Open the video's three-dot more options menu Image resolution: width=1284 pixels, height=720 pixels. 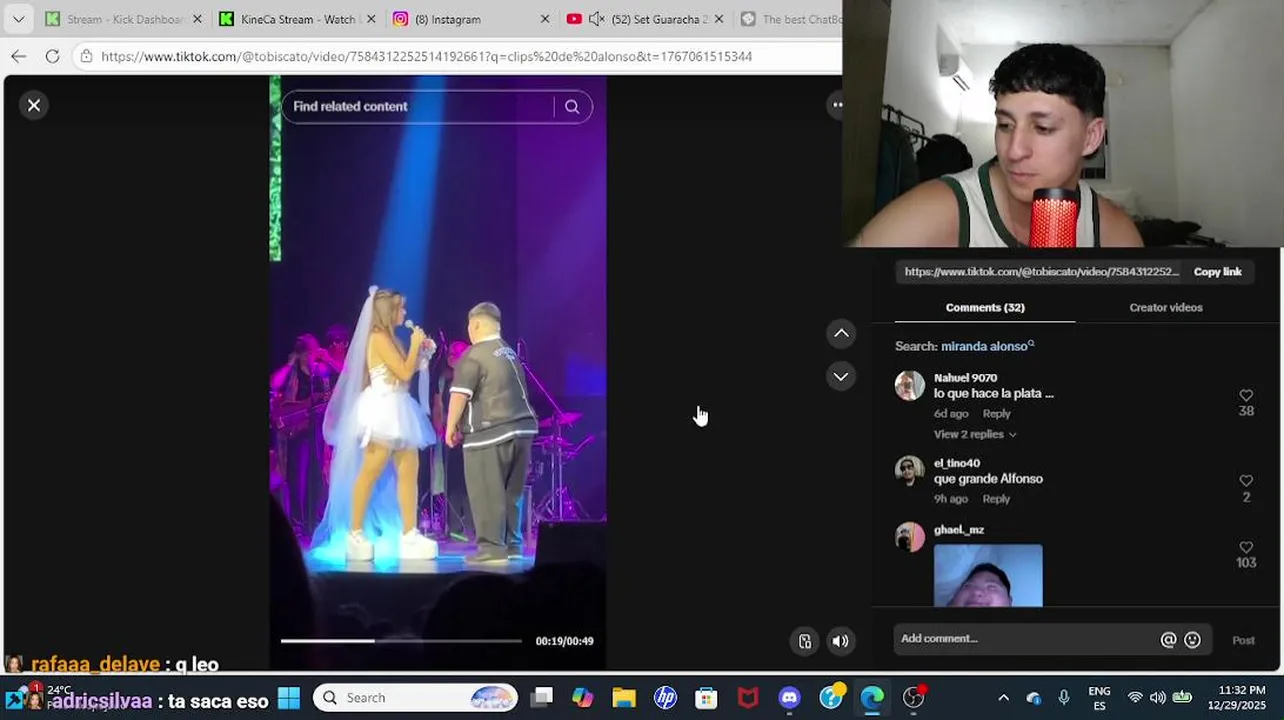(x=837, y=105)
